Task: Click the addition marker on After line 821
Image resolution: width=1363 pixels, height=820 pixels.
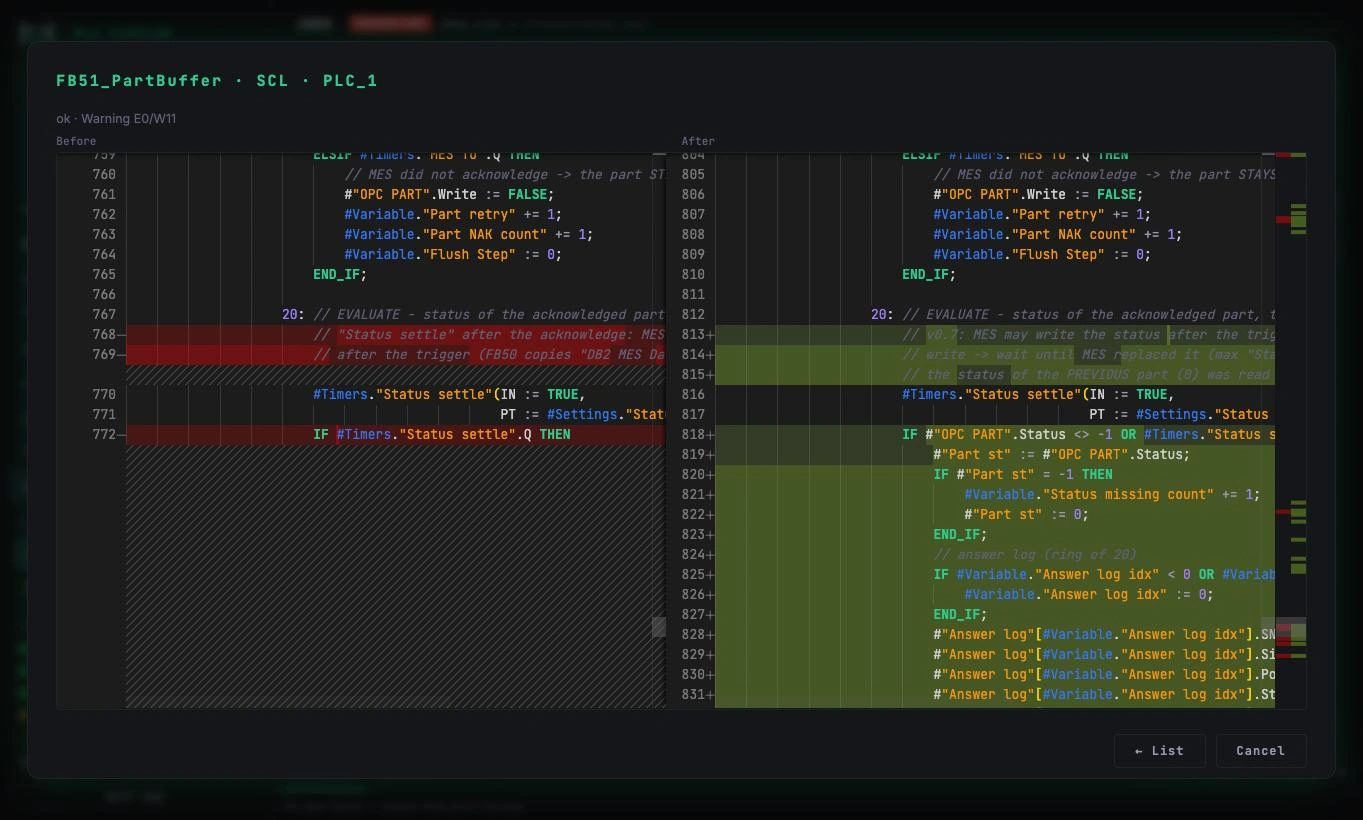Action: [710, 495]
